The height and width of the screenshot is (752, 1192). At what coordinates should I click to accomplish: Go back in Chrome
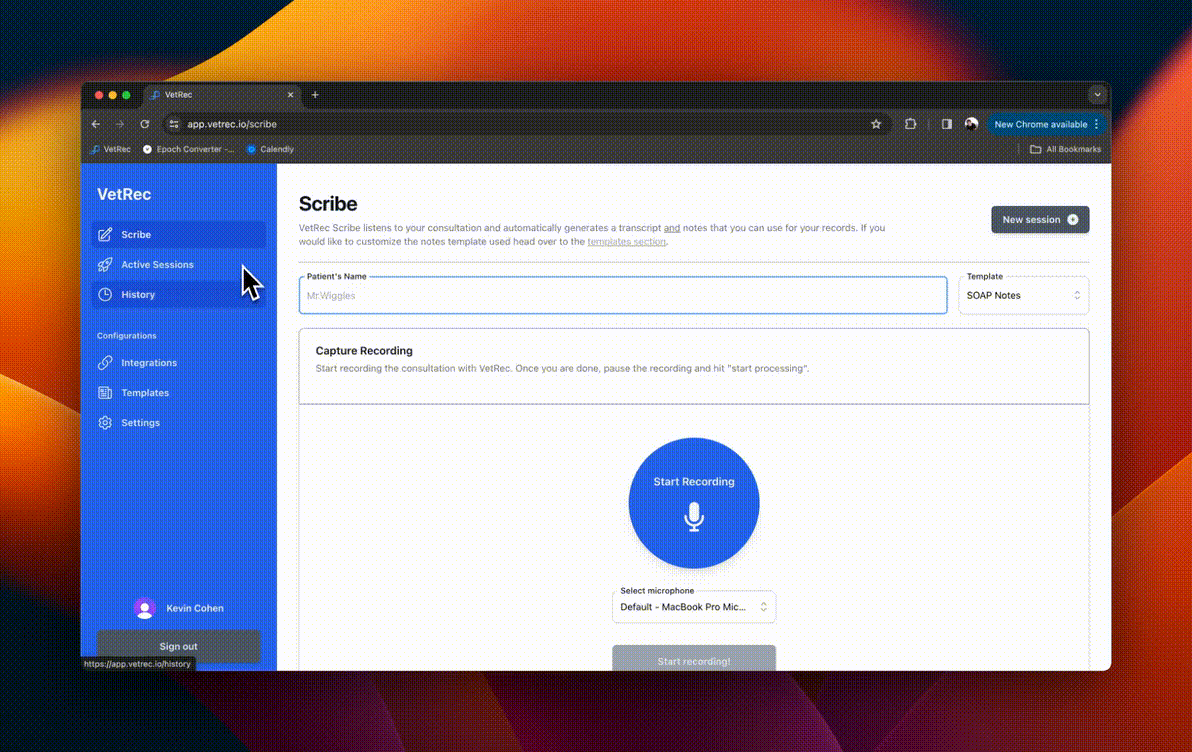pyautogui.click(x=96, y=124)
